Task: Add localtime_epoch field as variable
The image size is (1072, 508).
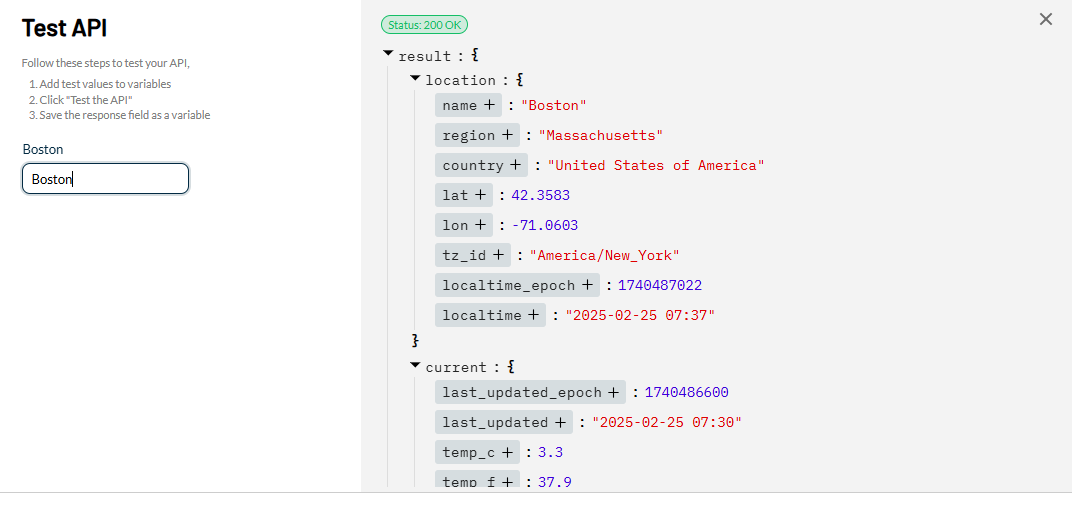Action: (x=587, y=285)
